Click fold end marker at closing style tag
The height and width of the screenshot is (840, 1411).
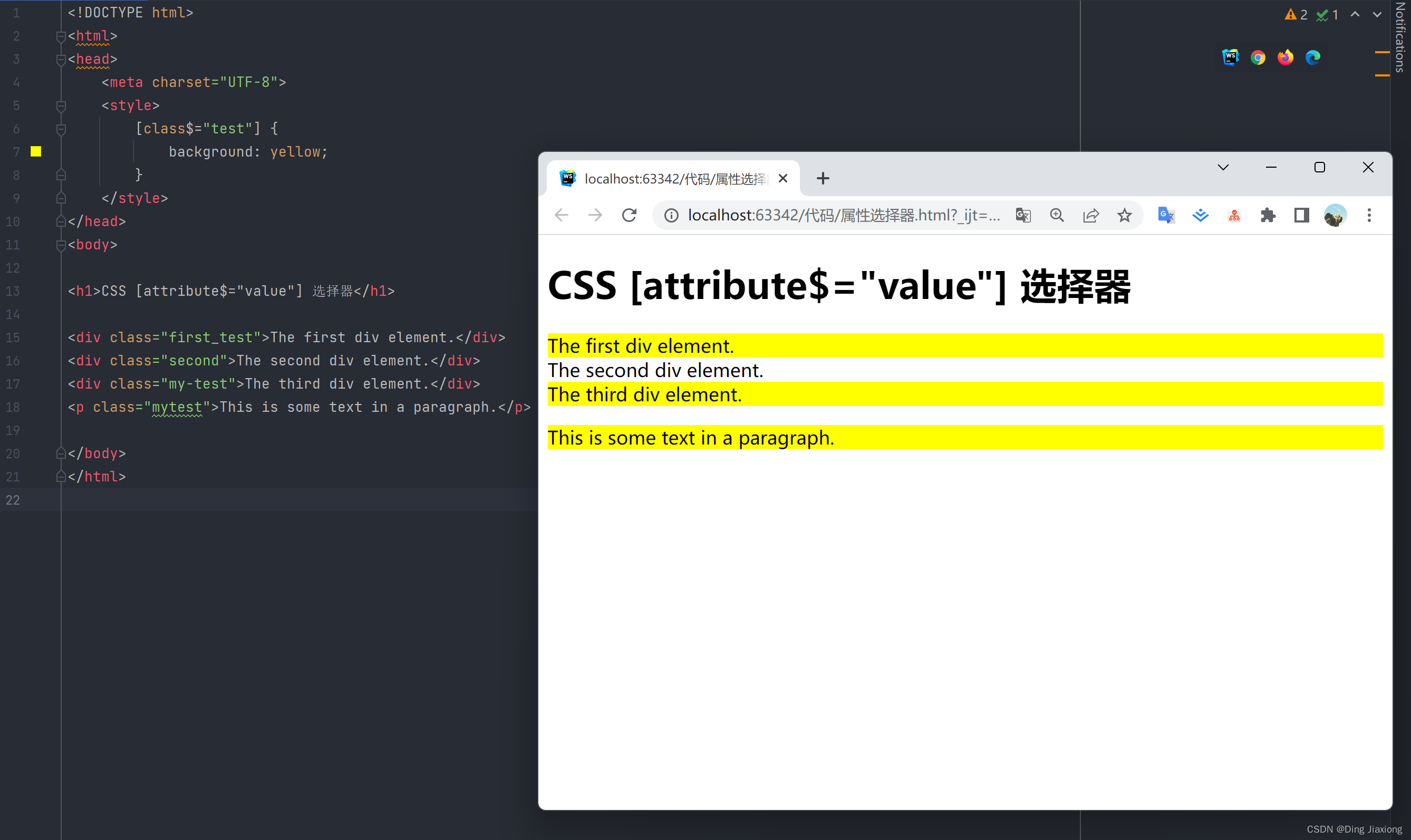(x=61, y=199)
